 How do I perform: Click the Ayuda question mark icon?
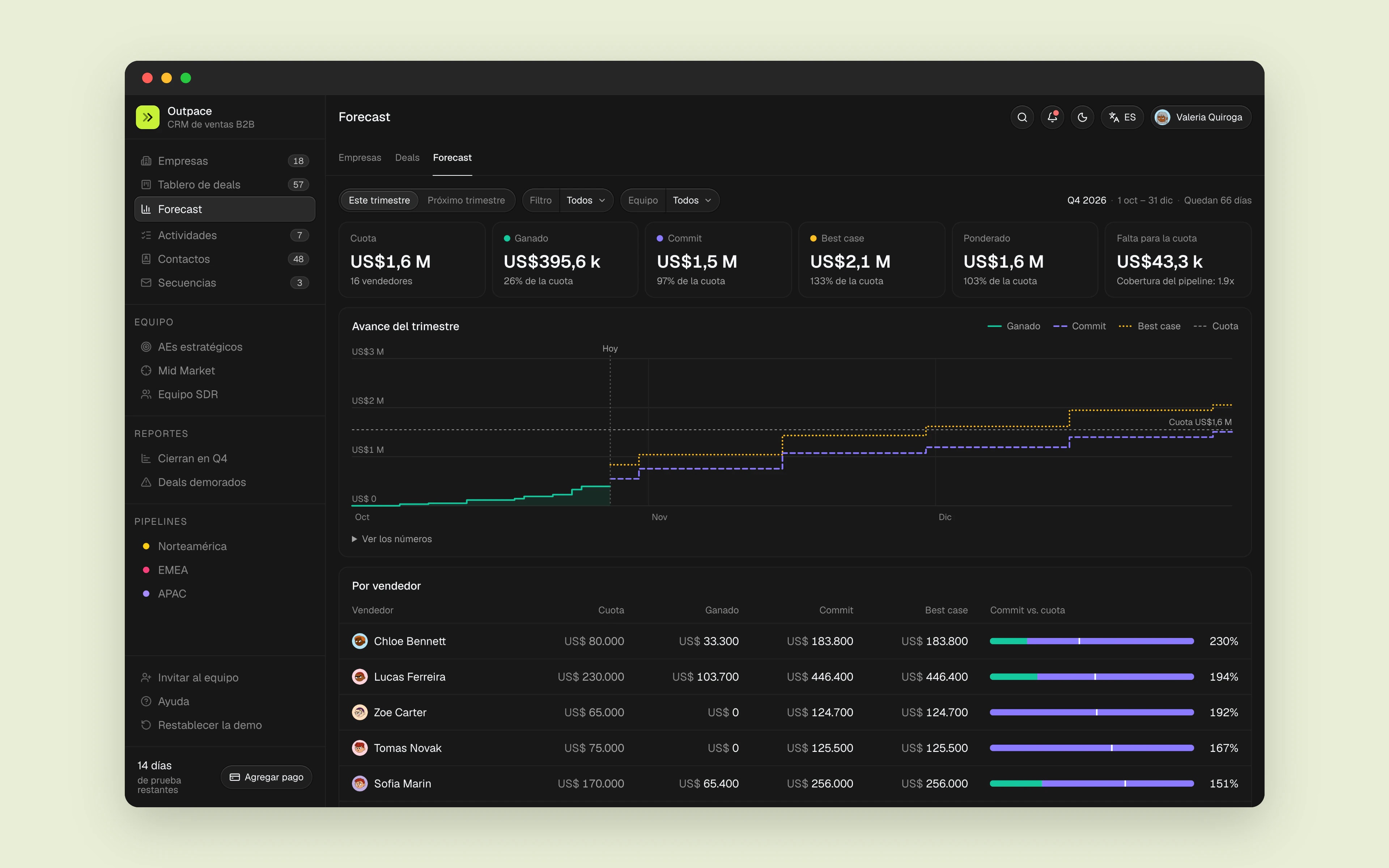[x=146, y=701]
